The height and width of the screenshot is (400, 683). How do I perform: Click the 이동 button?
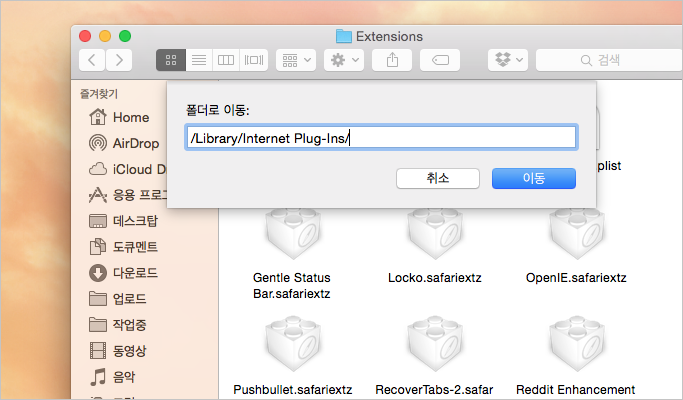pos(534,178)
